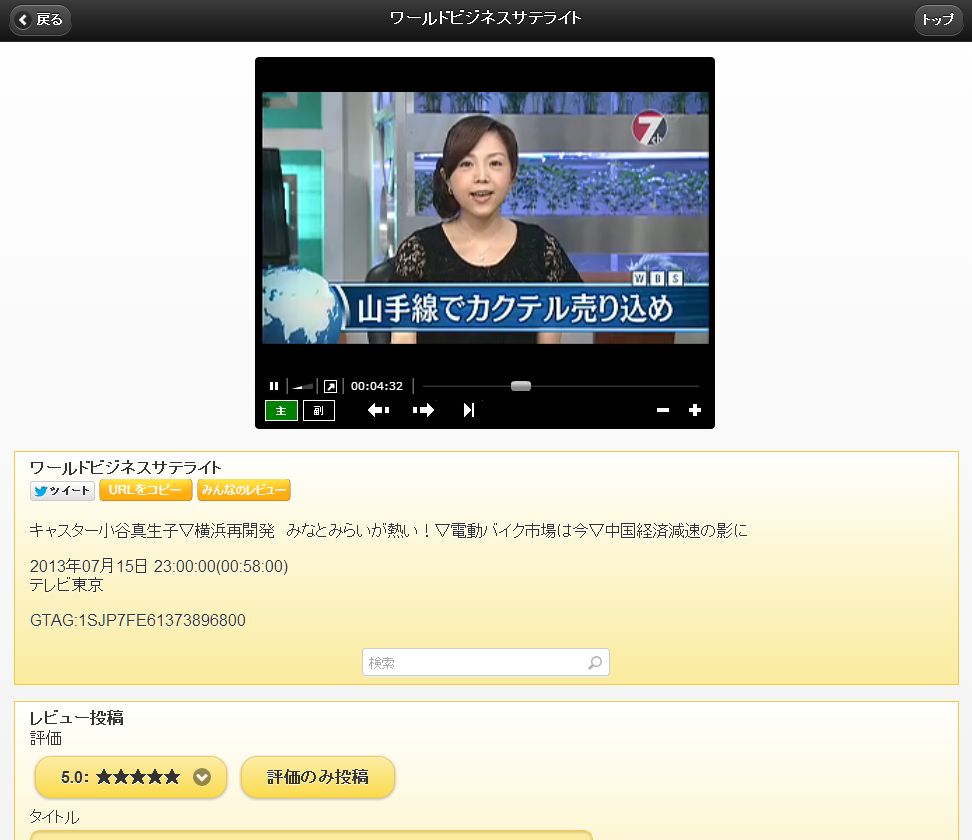Click the video frame of news anchor
Screen dimensions: 972x840
coord(485,218)
